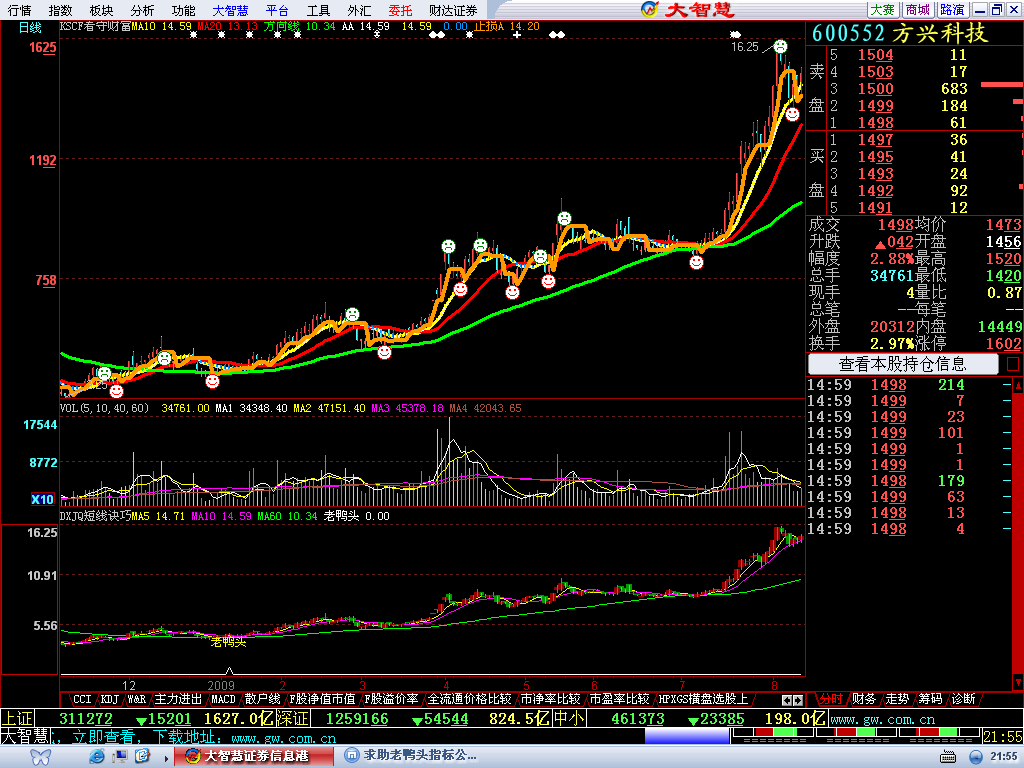Open the 平台 menu
The height and width of the screenshot is (768, 1024).
click(x=278, y=10)
